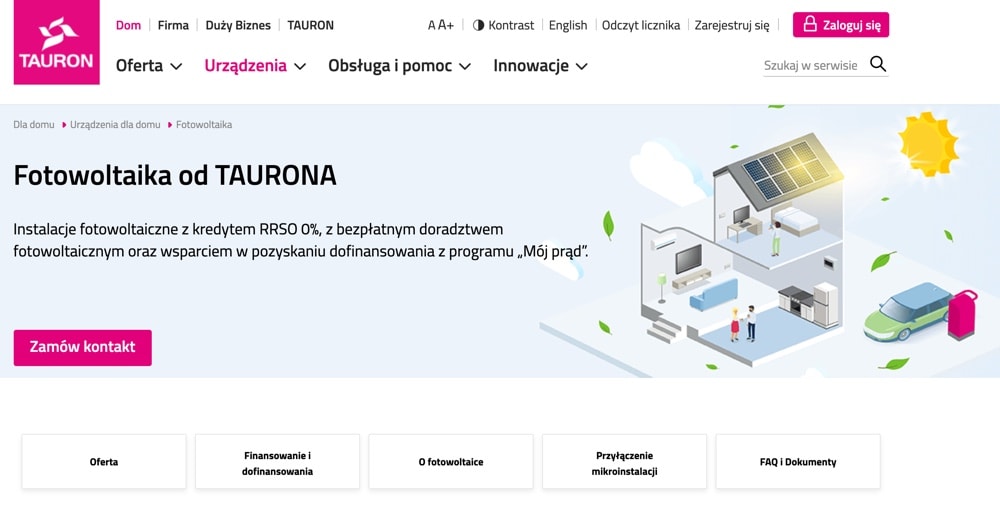Open the FAQ i Dokumenty tab
This screenshot has height=513, width=1000.
[798, 462]
